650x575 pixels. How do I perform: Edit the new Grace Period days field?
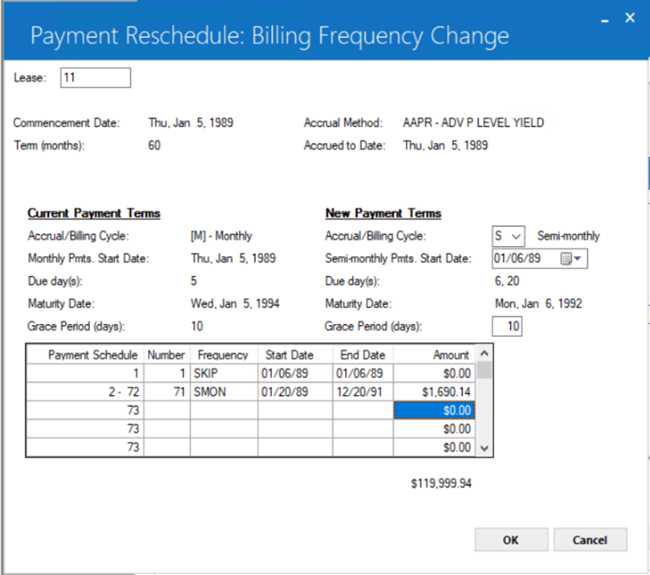[x=507, y=326]
